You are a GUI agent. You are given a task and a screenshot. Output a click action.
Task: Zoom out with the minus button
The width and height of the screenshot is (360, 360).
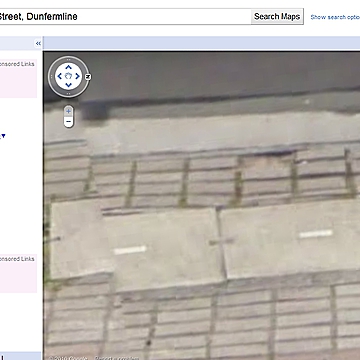pyautogui.click(x=68, y=122)
